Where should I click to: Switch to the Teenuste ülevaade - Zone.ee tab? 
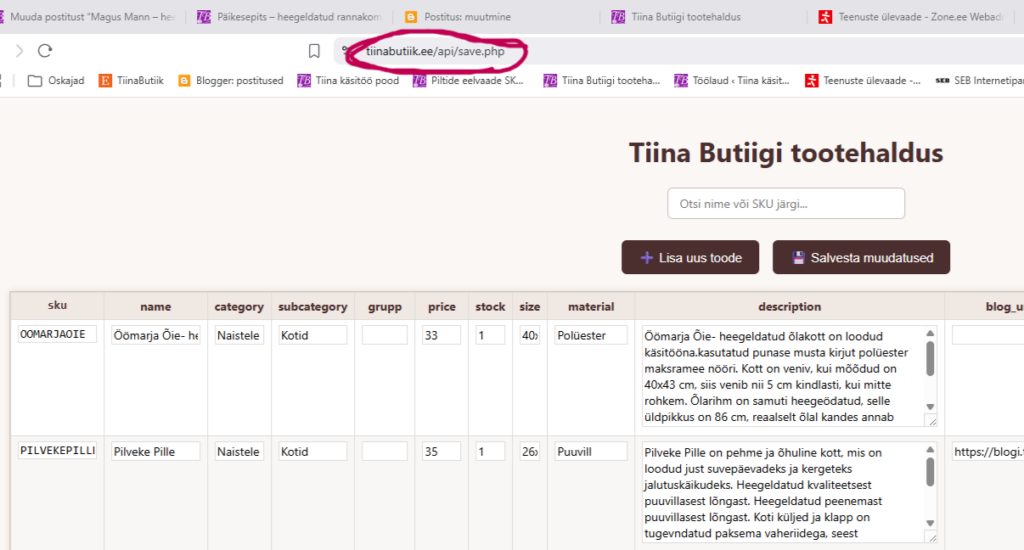pyautogui.click(x=911, y=17)
